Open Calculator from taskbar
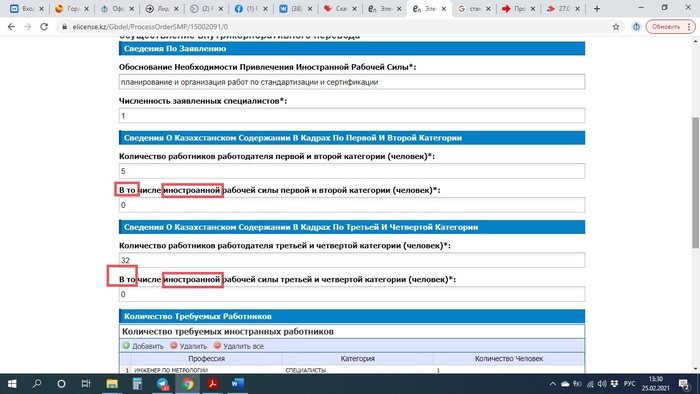The height and width of the screenshot is (394, 700). 137,384
